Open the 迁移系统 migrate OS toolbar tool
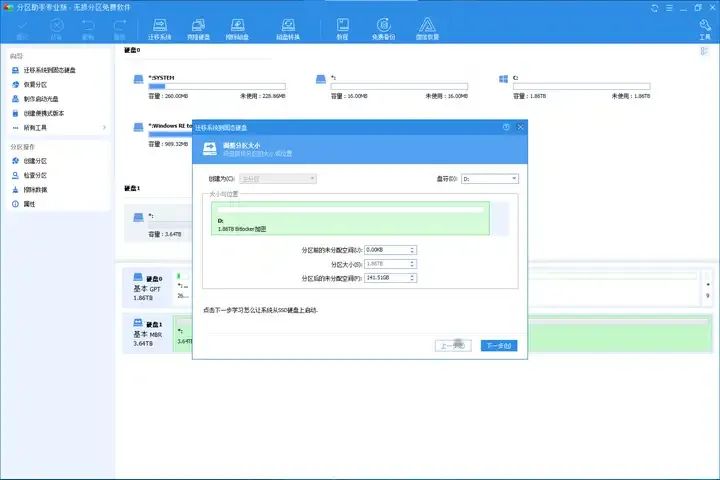Screen dimensions: 720x480 (x=159, y=29)
